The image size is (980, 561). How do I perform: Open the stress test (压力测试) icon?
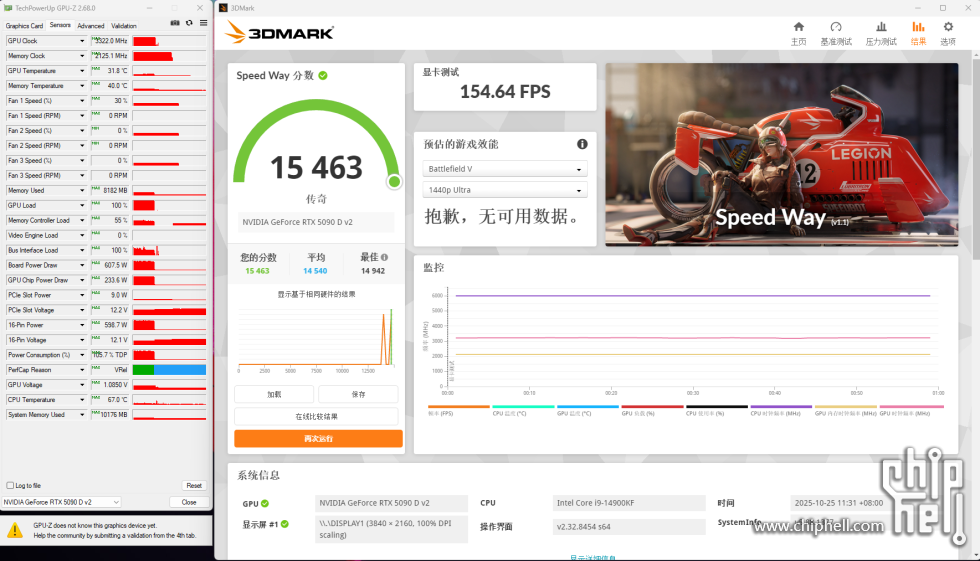[x=881, y=27]
